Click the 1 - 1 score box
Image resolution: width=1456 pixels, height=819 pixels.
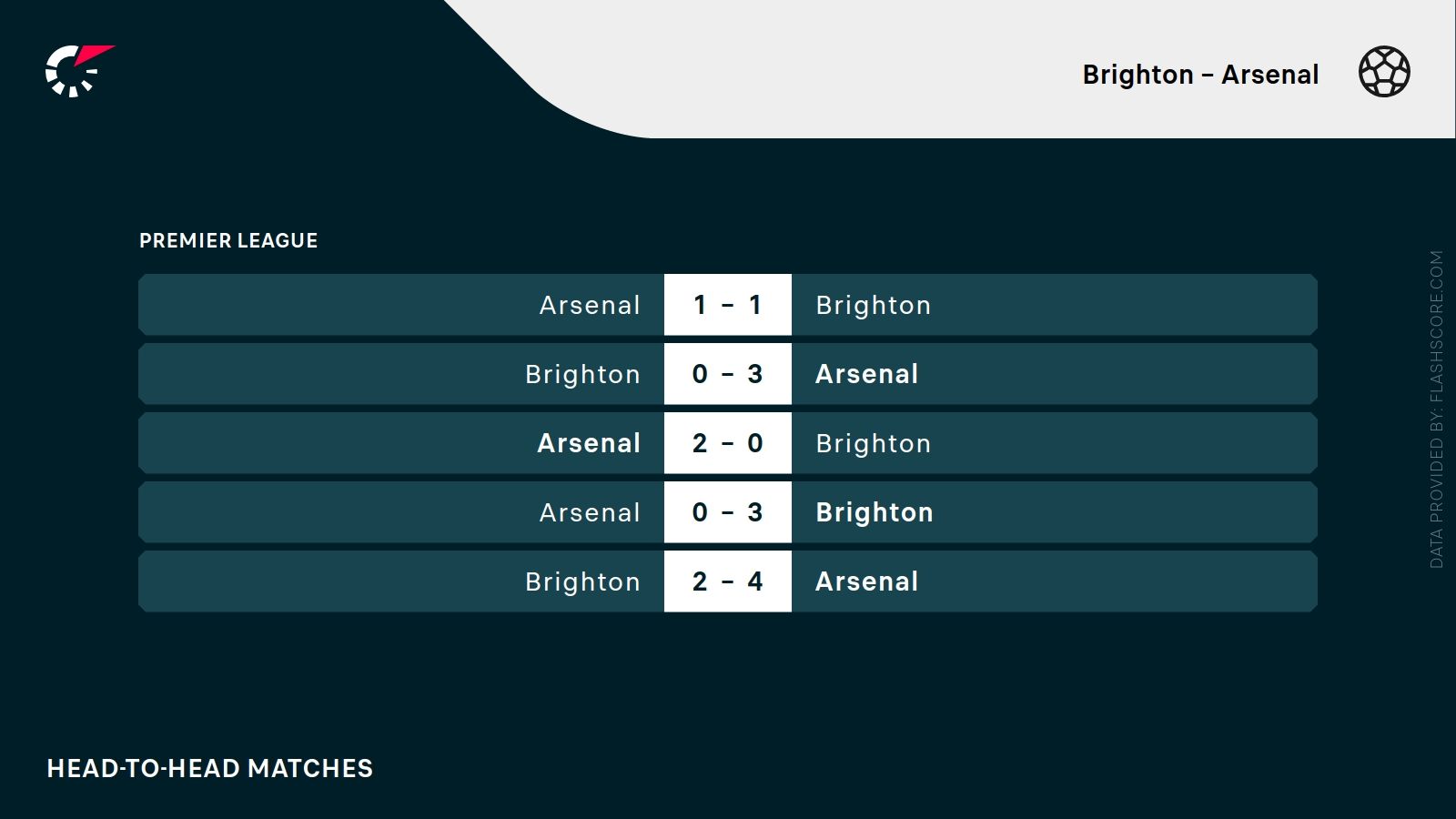point(727,305)
